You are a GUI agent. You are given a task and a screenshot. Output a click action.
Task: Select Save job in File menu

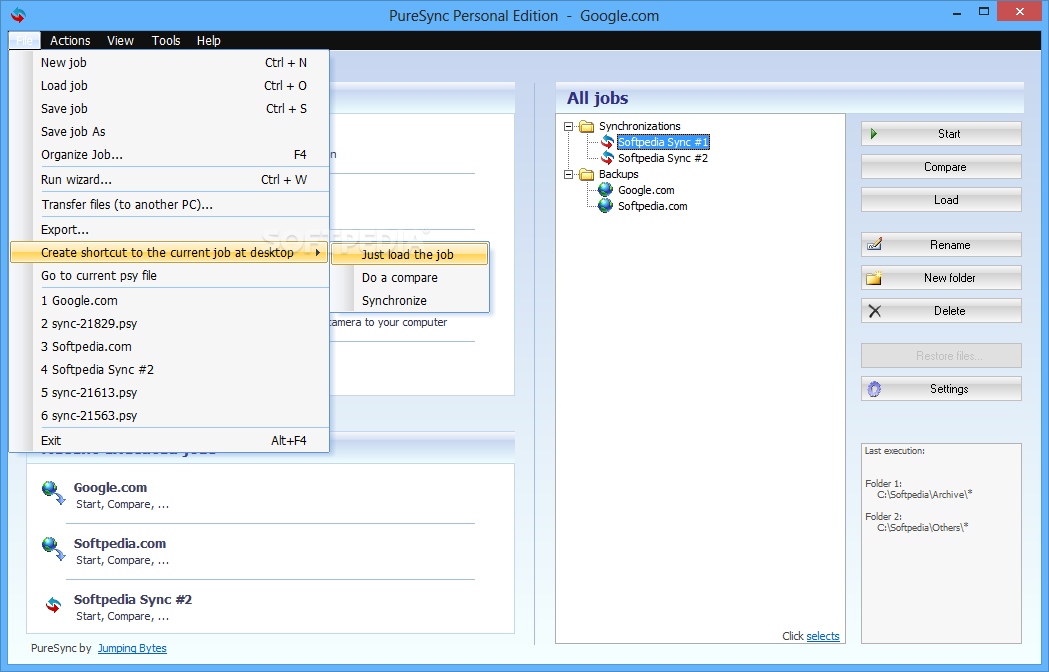pyautogui.click(x=170, y=108)
